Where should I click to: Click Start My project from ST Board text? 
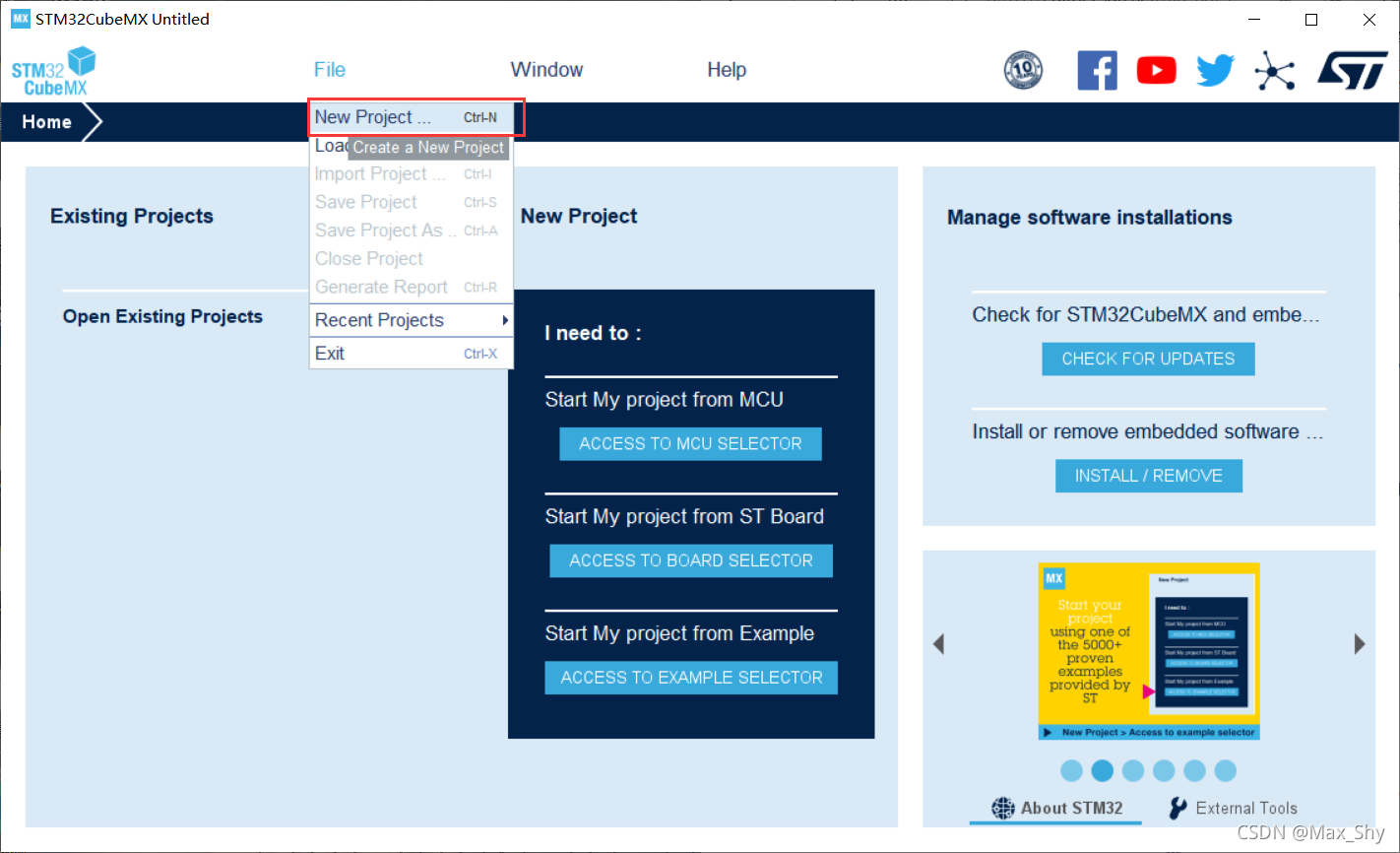(684, 517)
